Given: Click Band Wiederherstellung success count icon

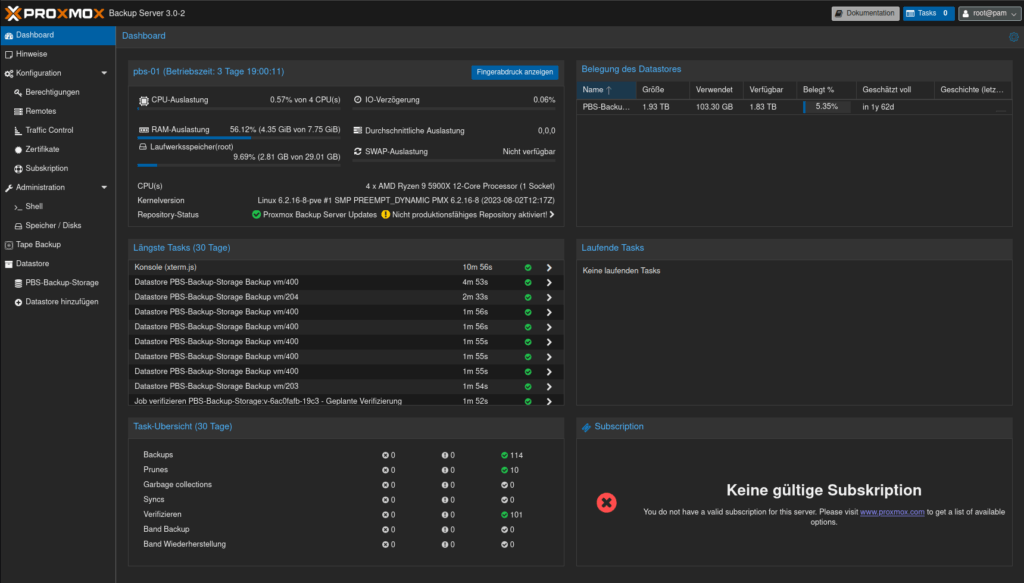Looking at the screenshot, I should tap(504, 544).
